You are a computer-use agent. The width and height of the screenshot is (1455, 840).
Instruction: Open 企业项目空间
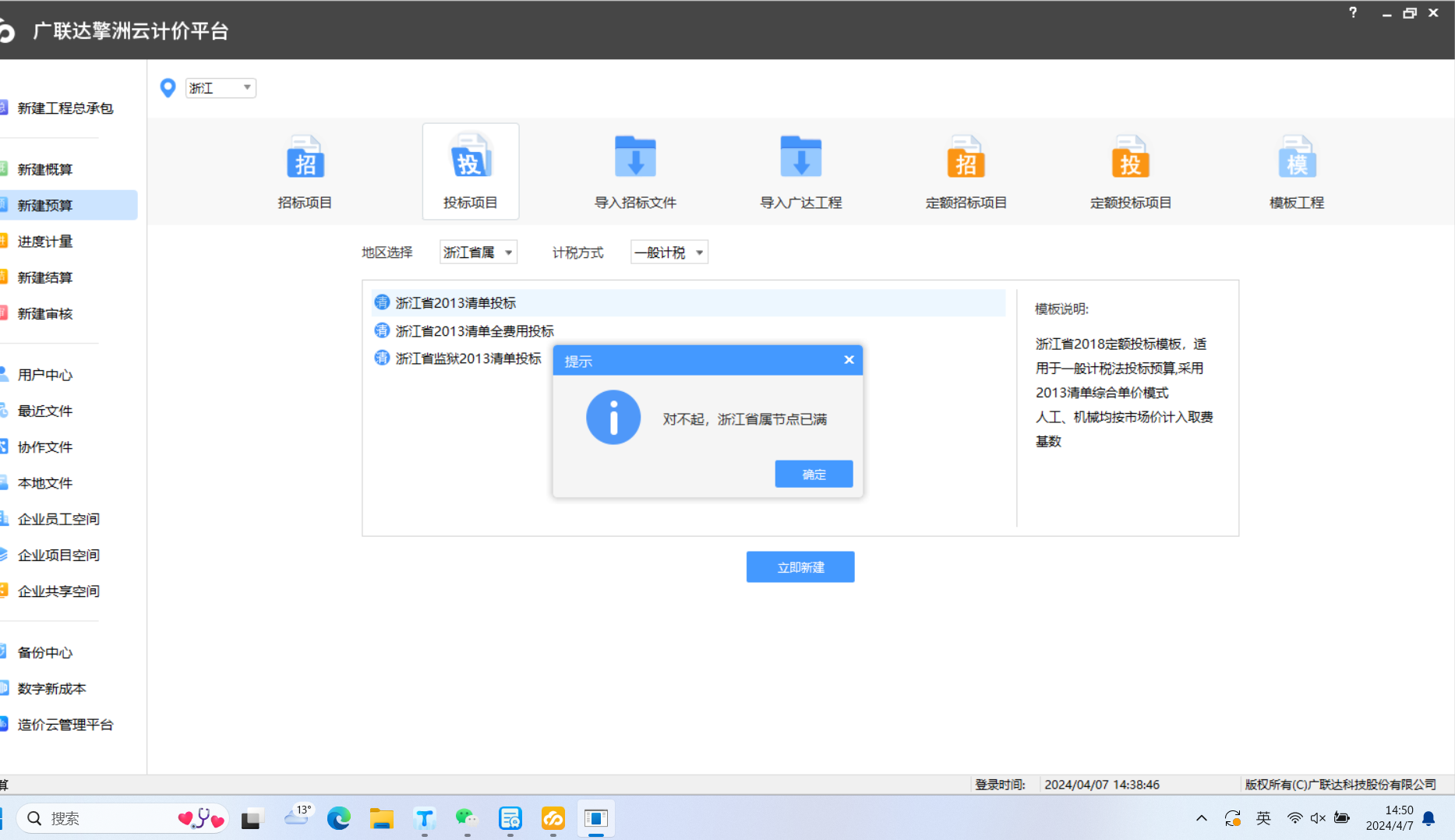[58, 555]
